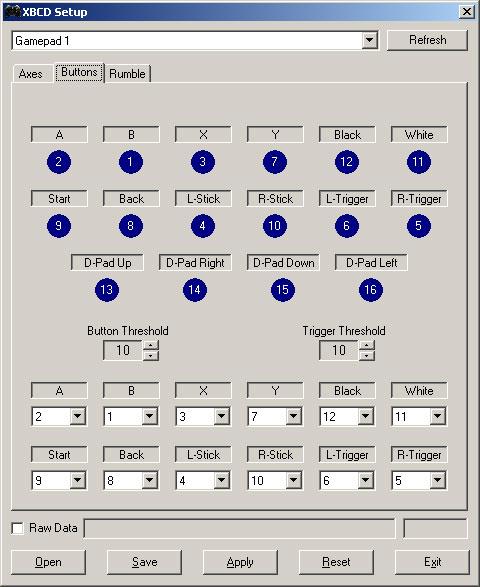Click the blue circle numbered 11 under White
Image resolution: width=480 pixels, height=587 pixels.
419,162
